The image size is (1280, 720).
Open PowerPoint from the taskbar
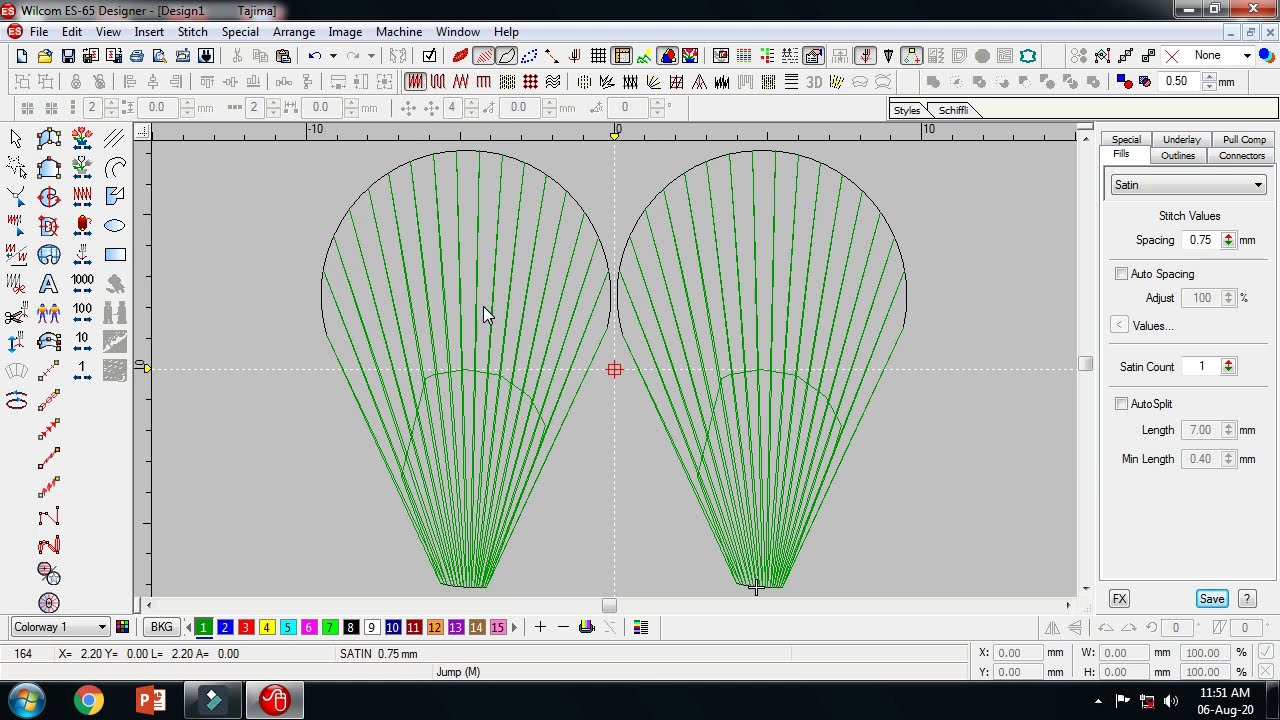[150, 700]
